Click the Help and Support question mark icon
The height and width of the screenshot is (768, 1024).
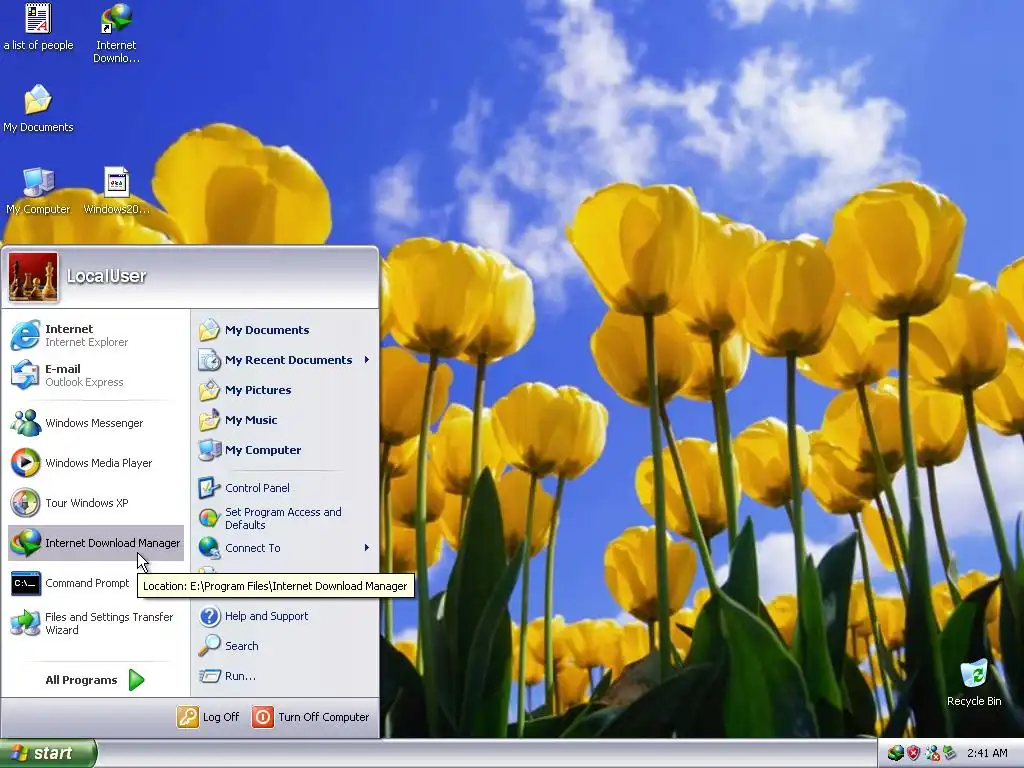click(209, 616)
